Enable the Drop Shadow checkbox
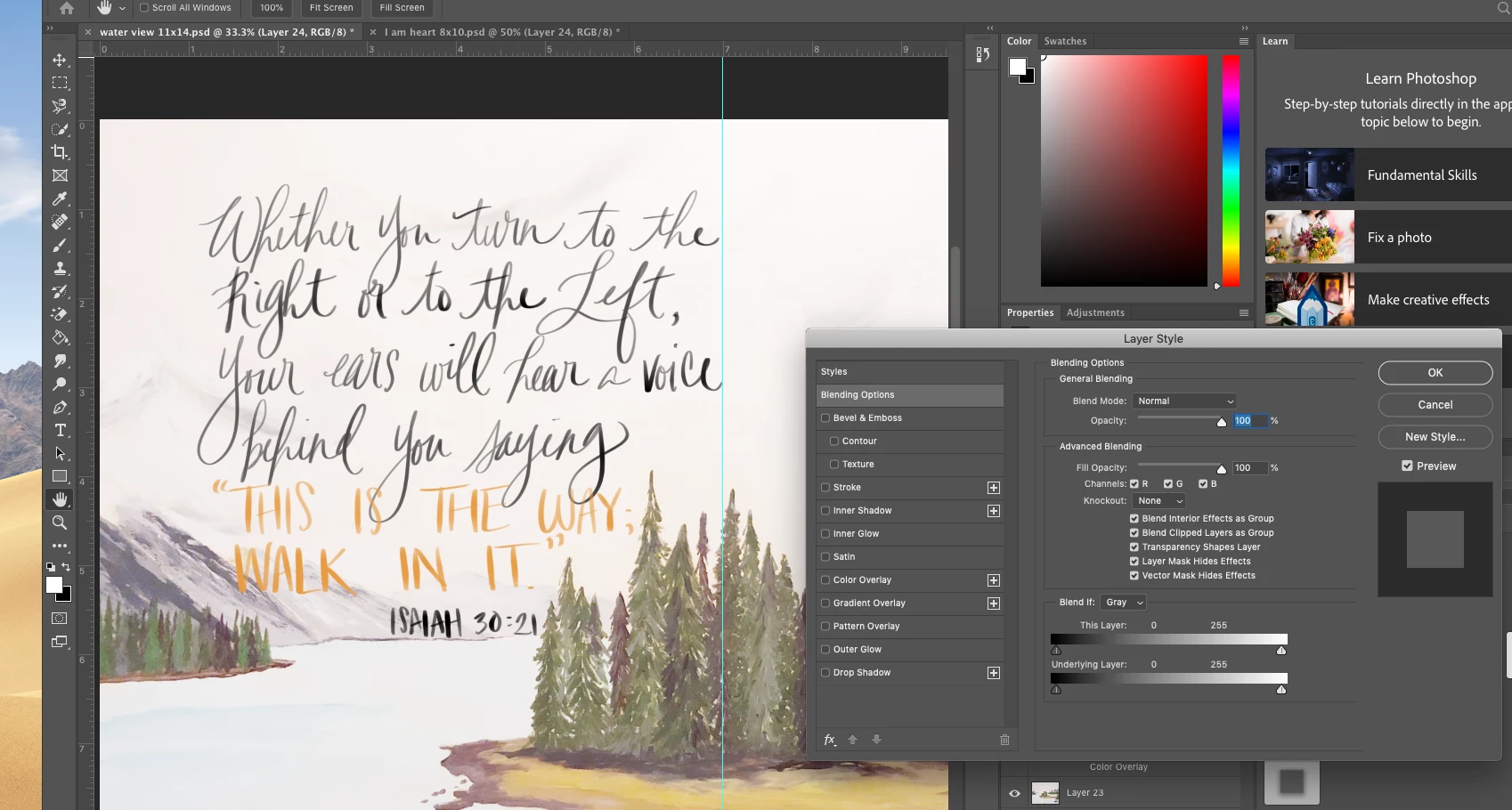 (825, 673)
